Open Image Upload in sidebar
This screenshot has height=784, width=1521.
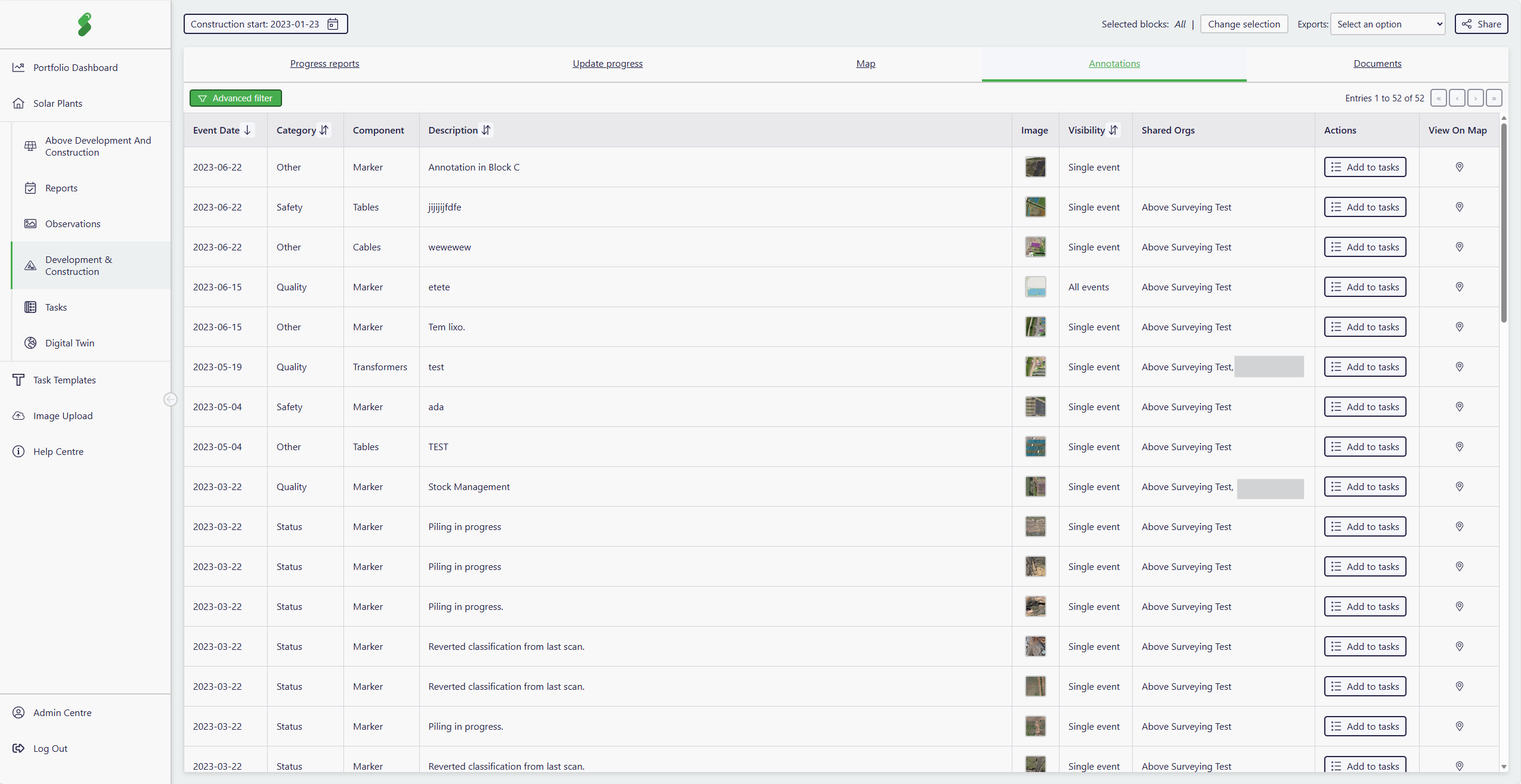pos(63,416)
